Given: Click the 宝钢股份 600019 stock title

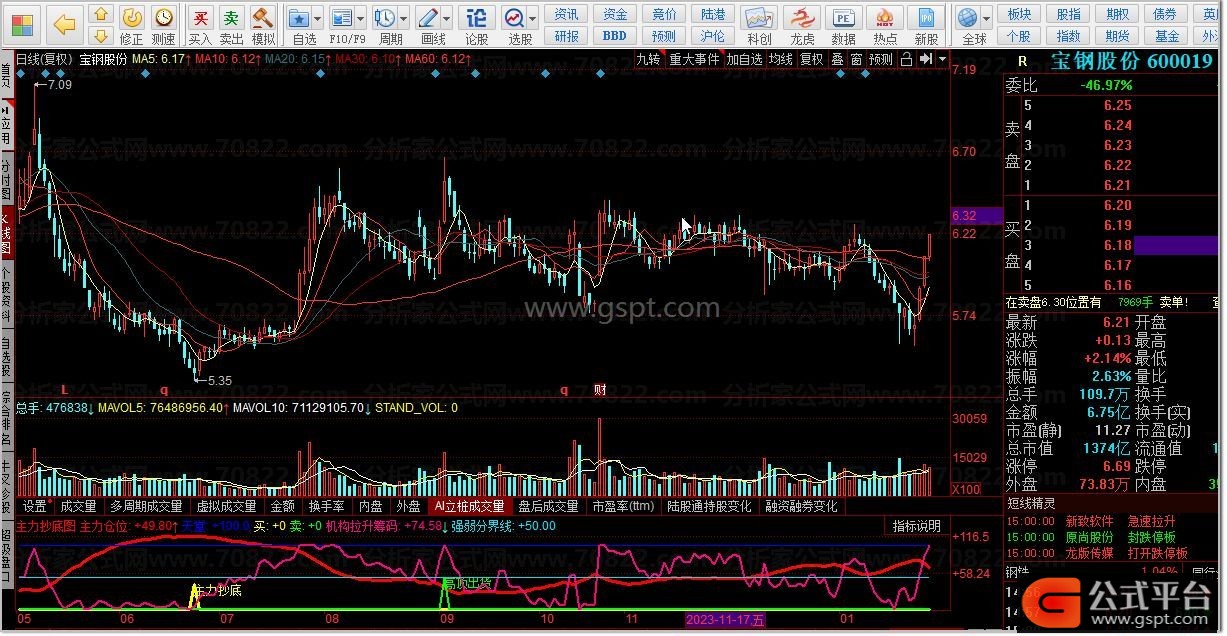Looking at the screenshot, I should (x=1130, y=61).
